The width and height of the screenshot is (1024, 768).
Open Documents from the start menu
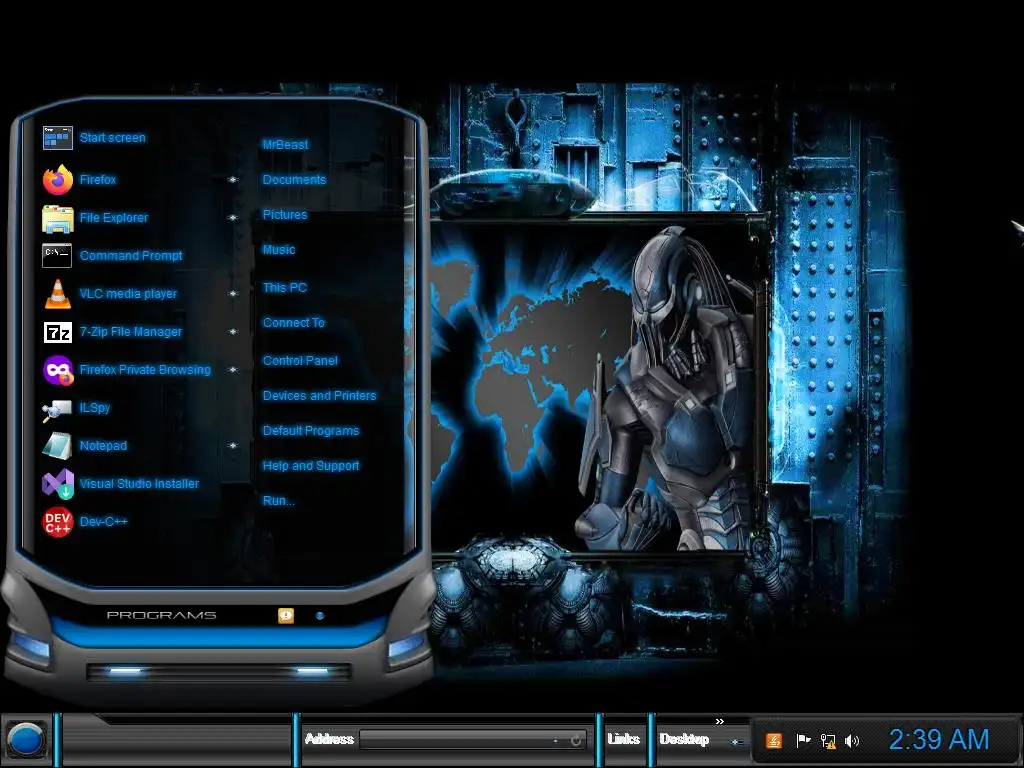tap(294, 180)
